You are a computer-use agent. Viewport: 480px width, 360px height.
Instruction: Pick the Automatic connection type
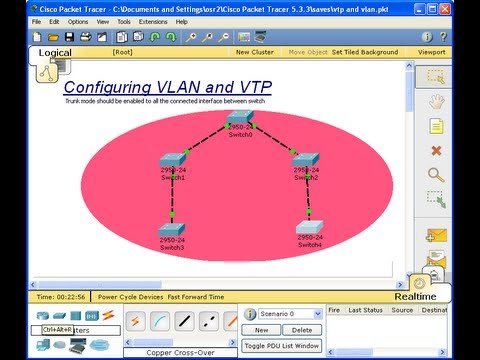[135, 321]
